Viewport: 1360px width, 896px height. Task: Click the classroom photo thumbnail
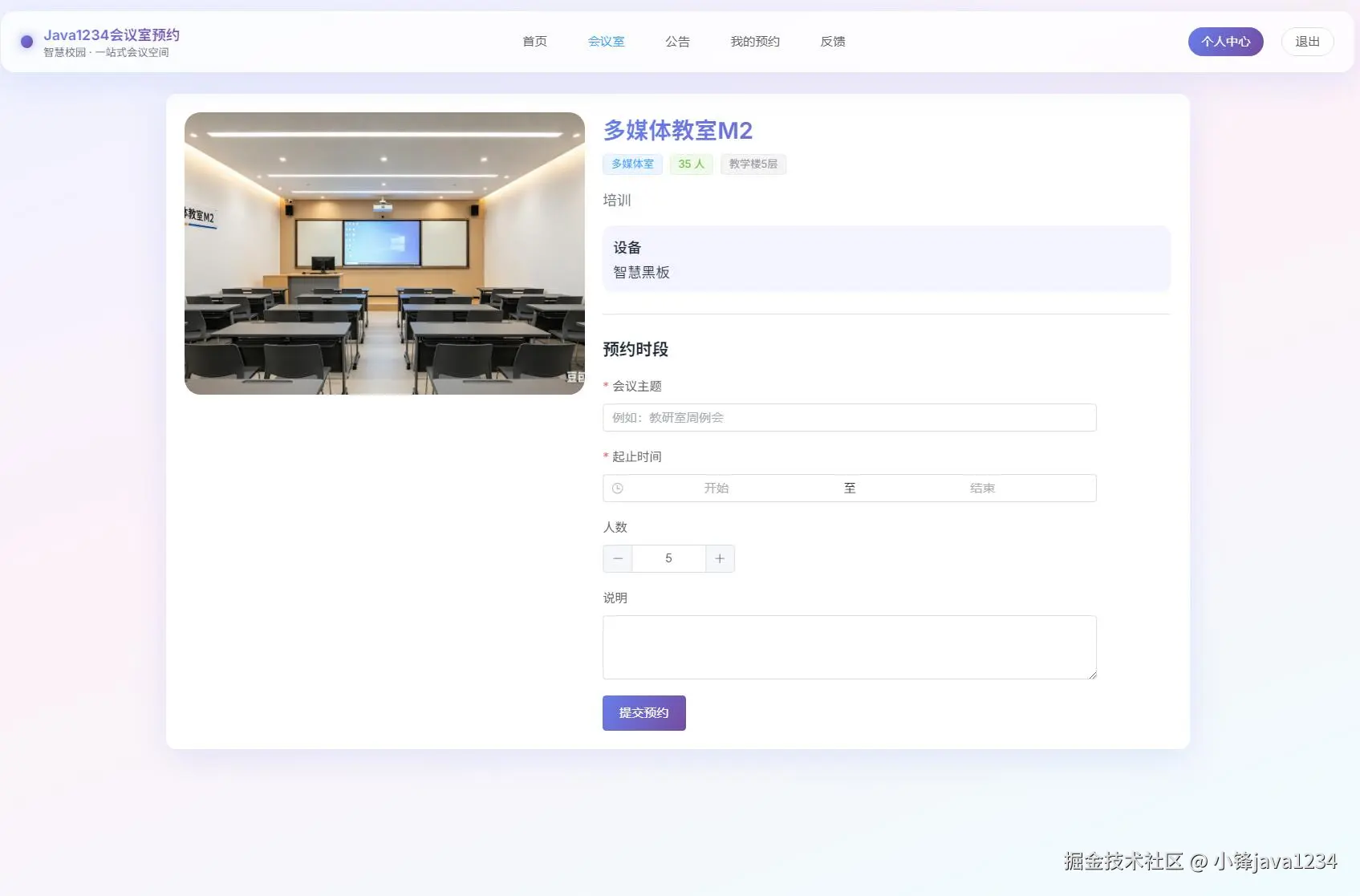tap(384, 253)
